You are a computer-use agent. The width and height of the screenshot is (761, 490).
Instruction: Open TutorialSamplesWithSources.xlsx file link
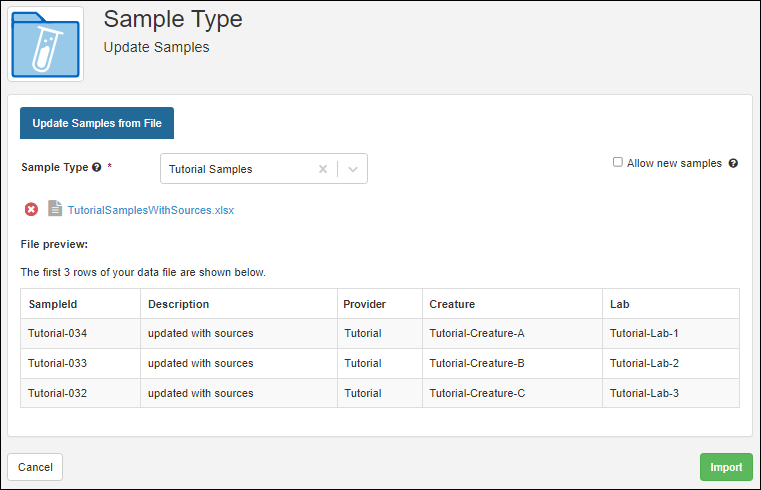151,210
